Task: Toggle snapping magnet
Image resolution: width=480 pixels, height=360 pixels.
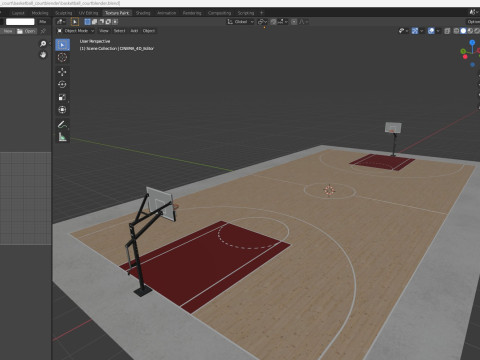Action: [x=273, y=22]
